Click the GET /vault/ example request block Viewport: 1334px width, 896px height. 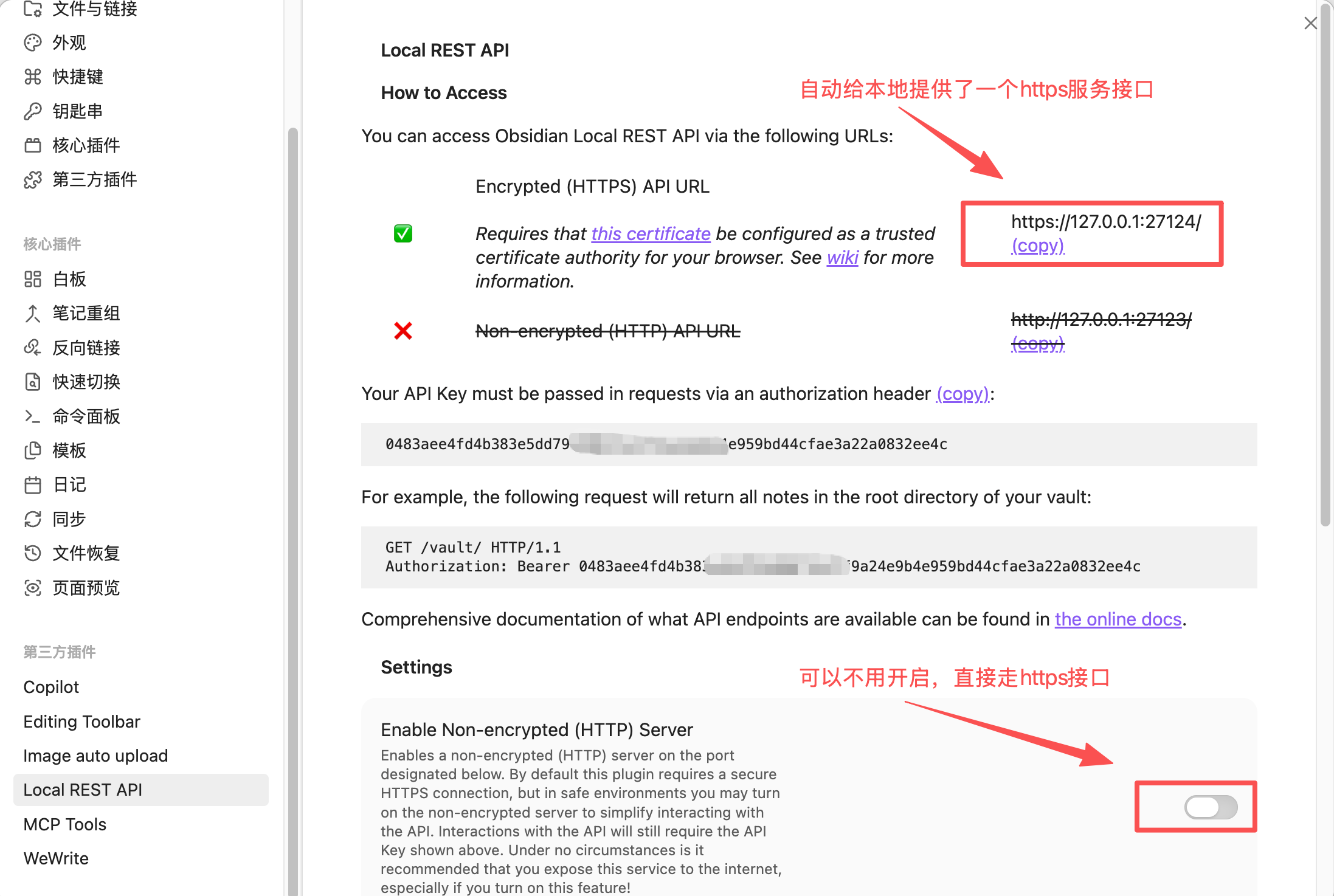pos(809,557)
